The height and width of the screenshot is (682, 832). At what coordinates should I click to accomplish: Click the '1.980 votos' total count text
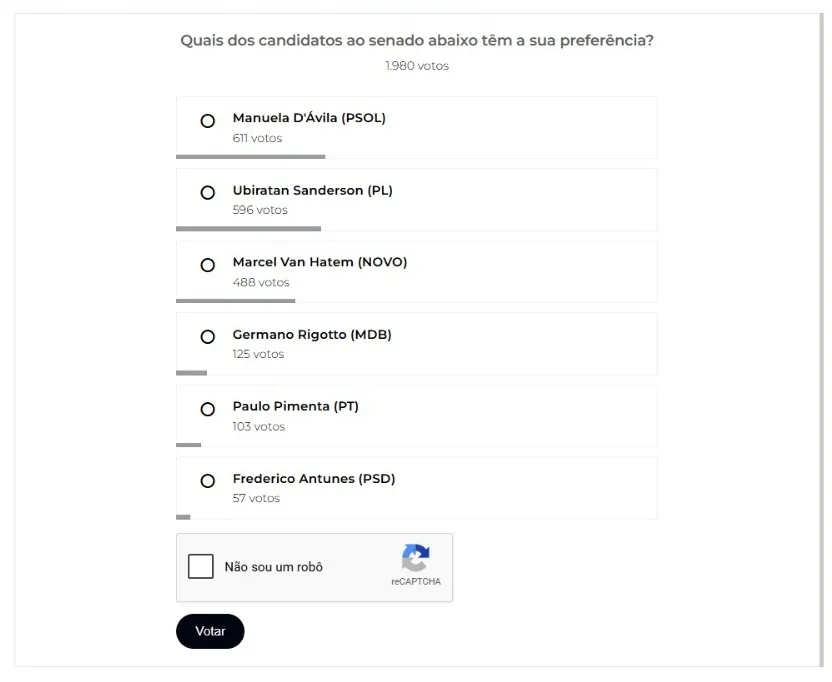[x=417, y=66]
